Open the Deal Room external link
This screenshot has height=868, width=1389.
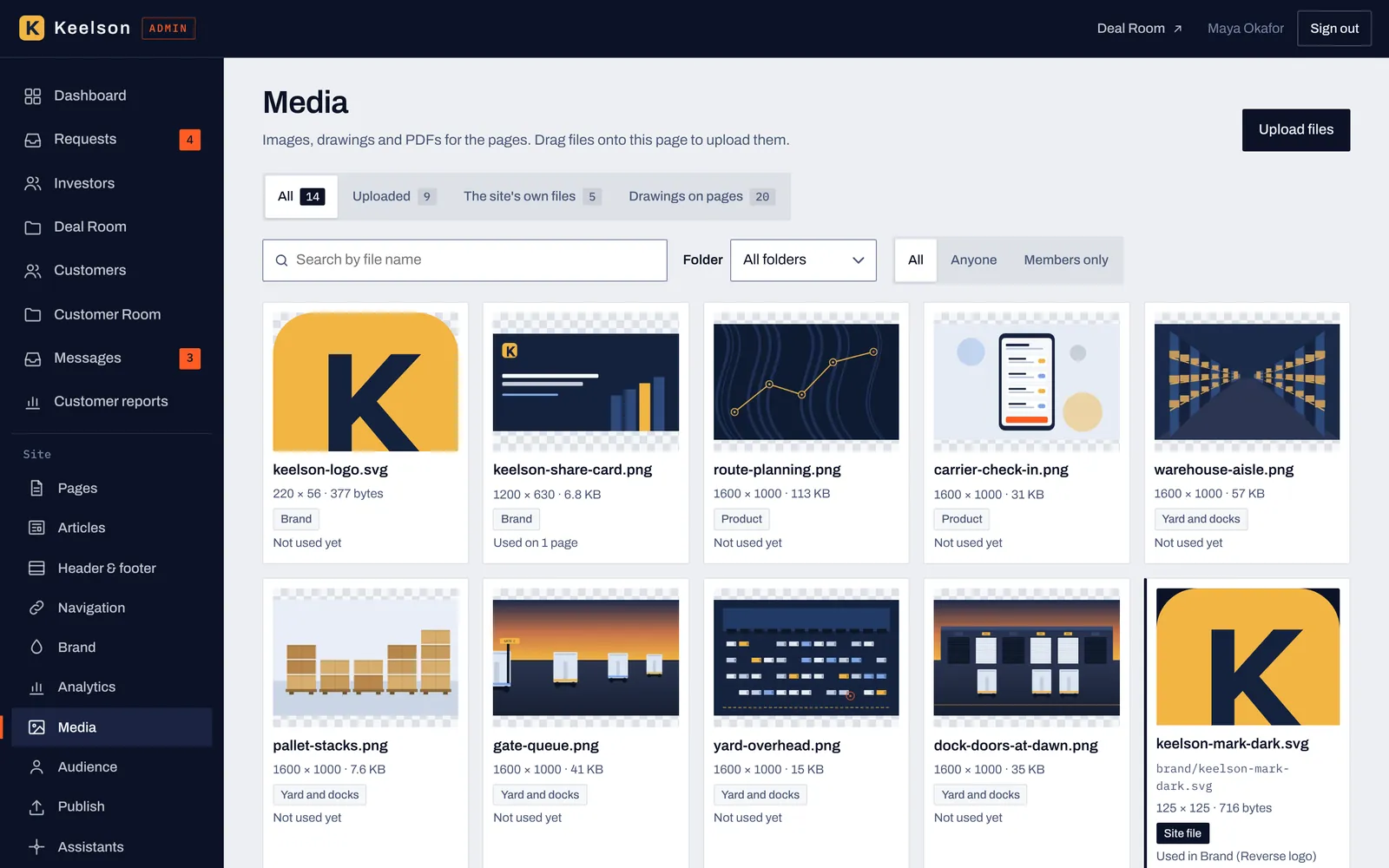point(1139,29)
